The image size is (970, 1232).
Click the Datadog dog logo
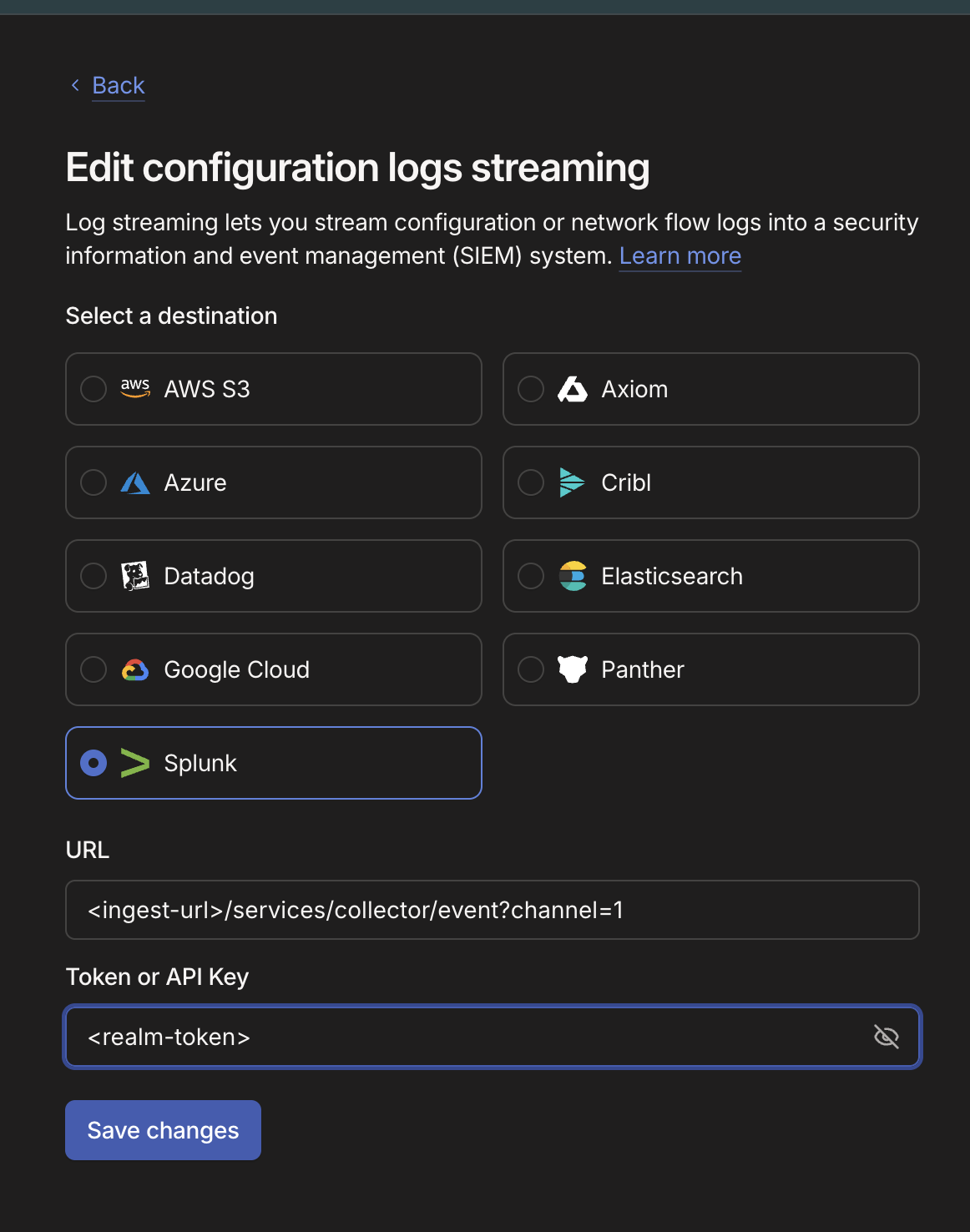135,576
